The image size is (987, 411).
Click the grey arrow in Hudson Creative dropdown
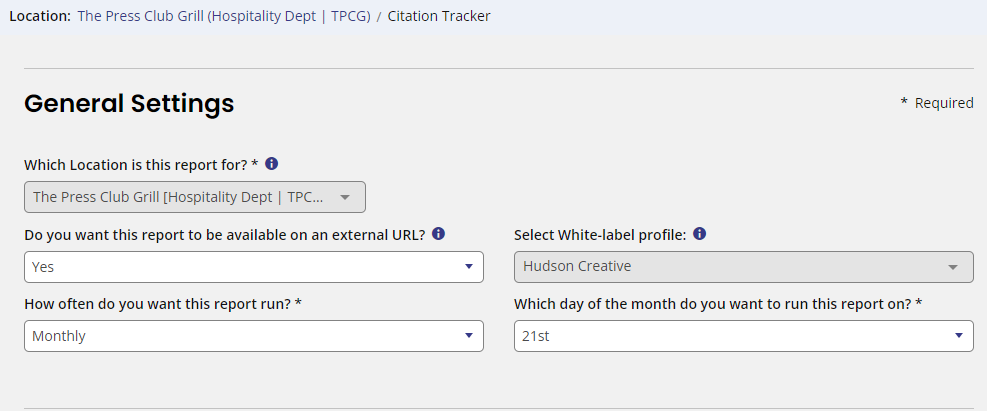pyautogui.click(x=952, y=267)
